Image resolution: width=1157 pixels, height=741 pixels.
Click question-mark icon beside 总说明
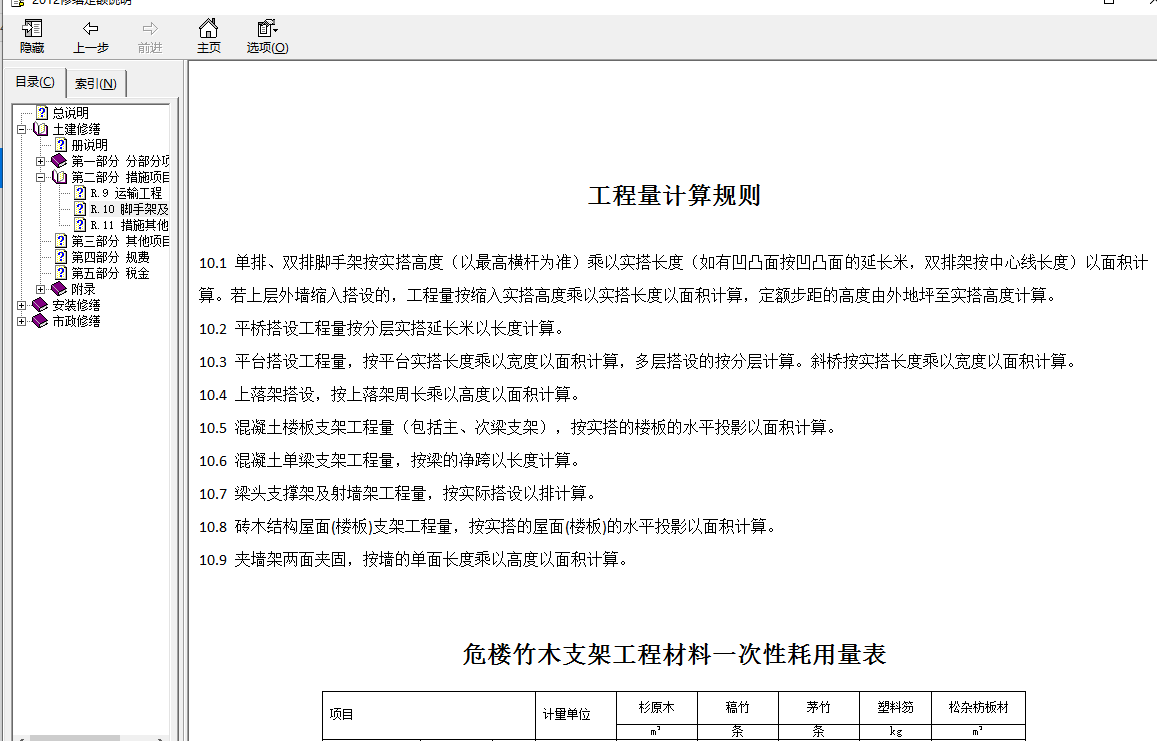coord(43,113)
